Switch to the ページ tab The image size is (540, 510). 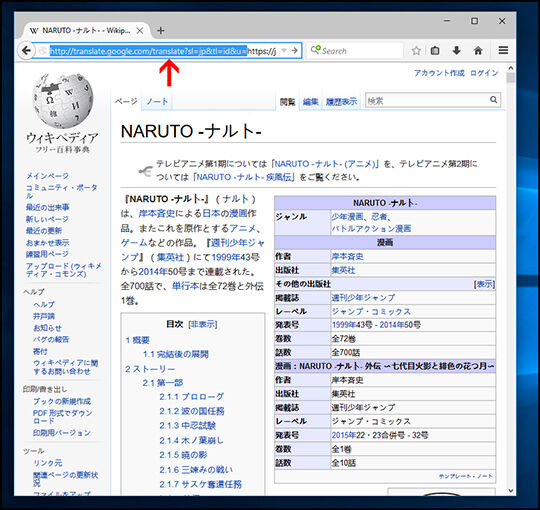[x=126, y=101]
